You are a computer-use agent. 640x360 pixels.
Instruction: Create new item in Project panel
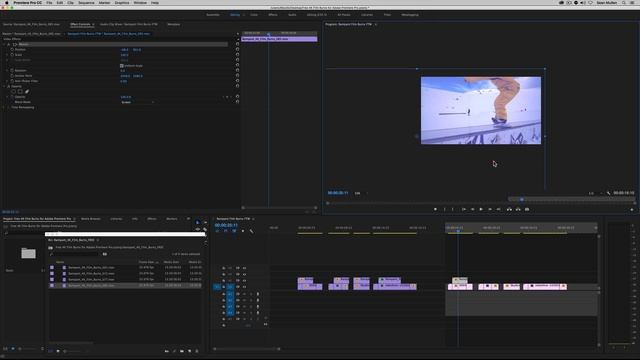click(x=189, y=351)
